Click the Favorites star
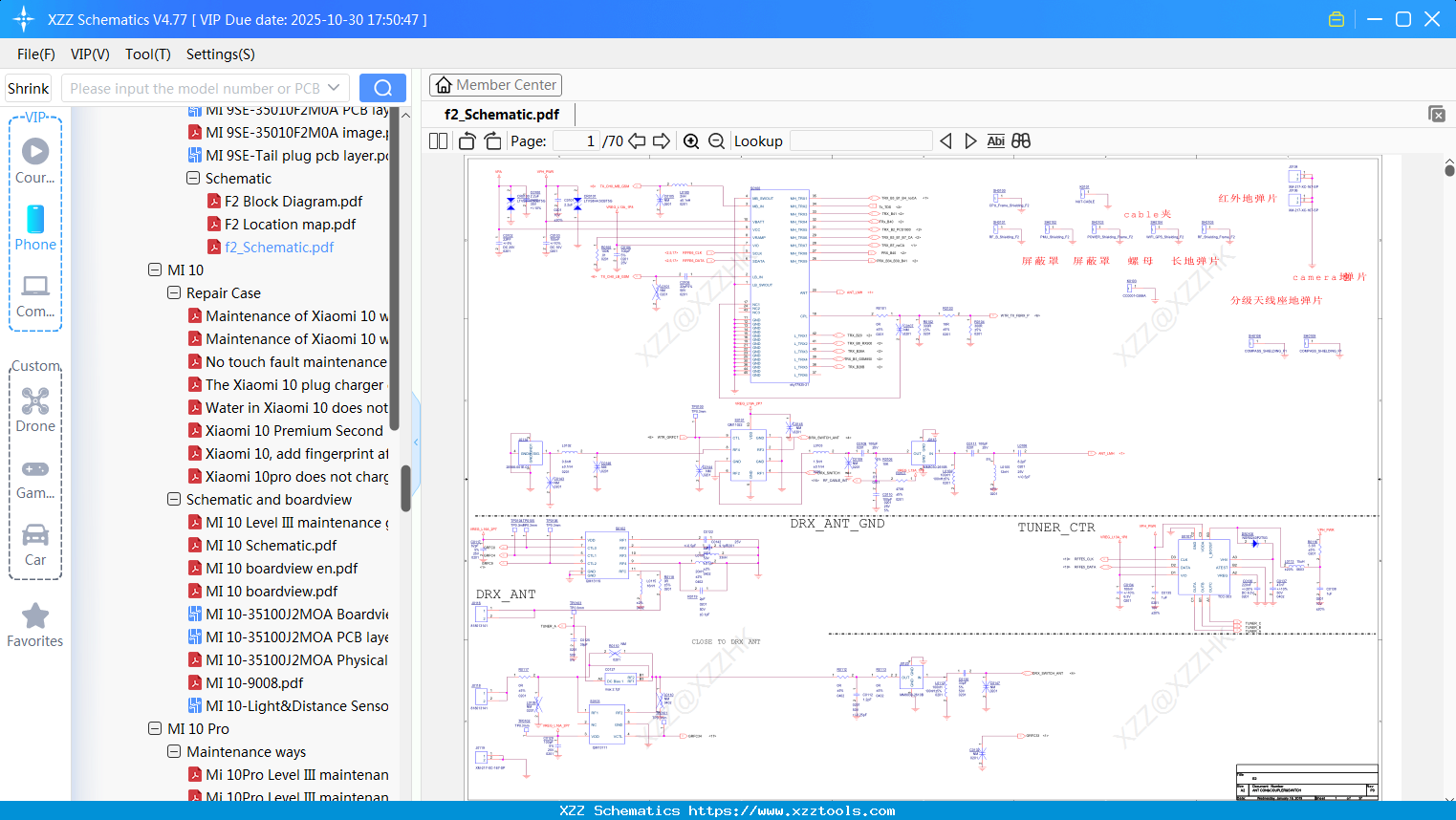Image resolution: width=1456 pixels, height=820 pixels. (34, 616)
